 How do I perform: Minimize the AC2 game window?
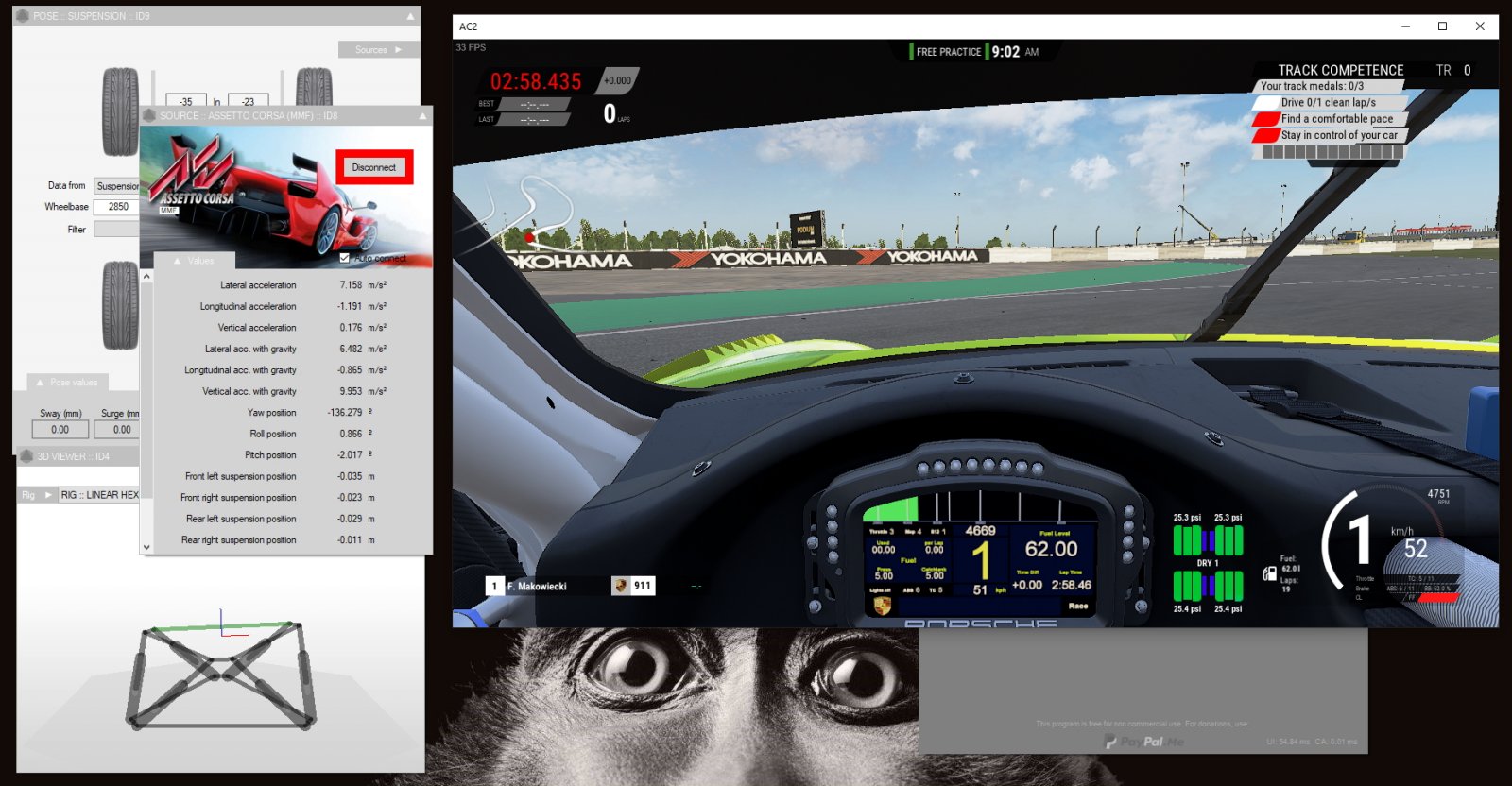point(1405,26)
